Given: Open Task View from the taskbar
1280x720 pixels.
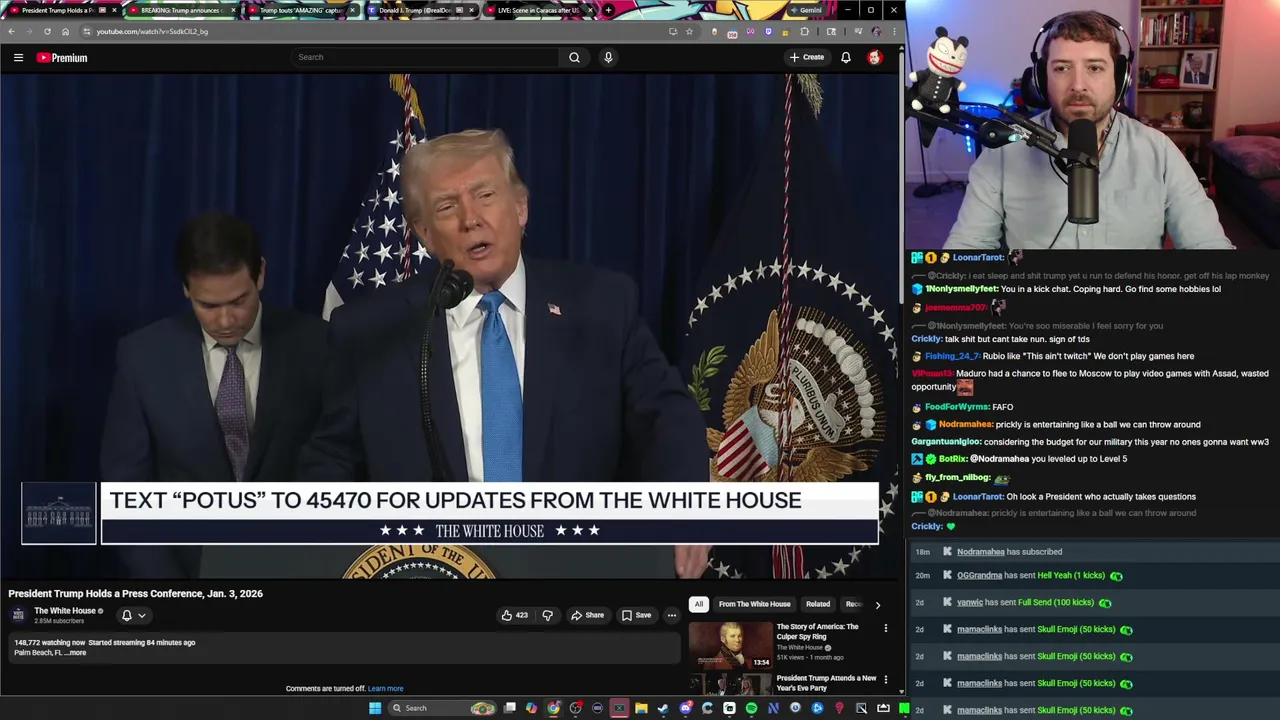Looking at the screenshot, I should pos(509,708).
